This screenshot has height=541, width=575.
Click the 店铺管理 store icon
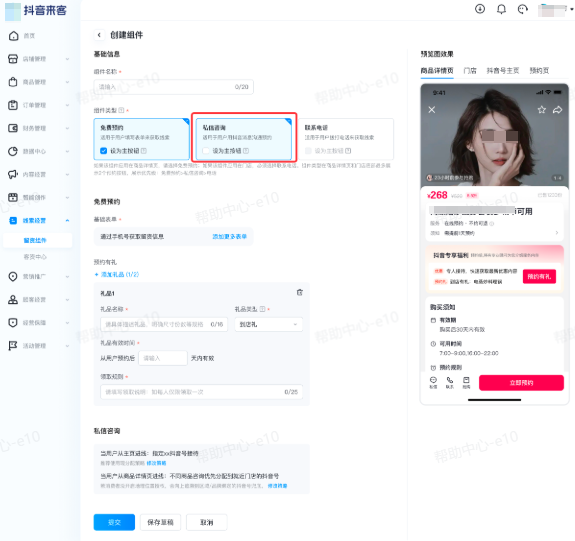coord(13,59)
